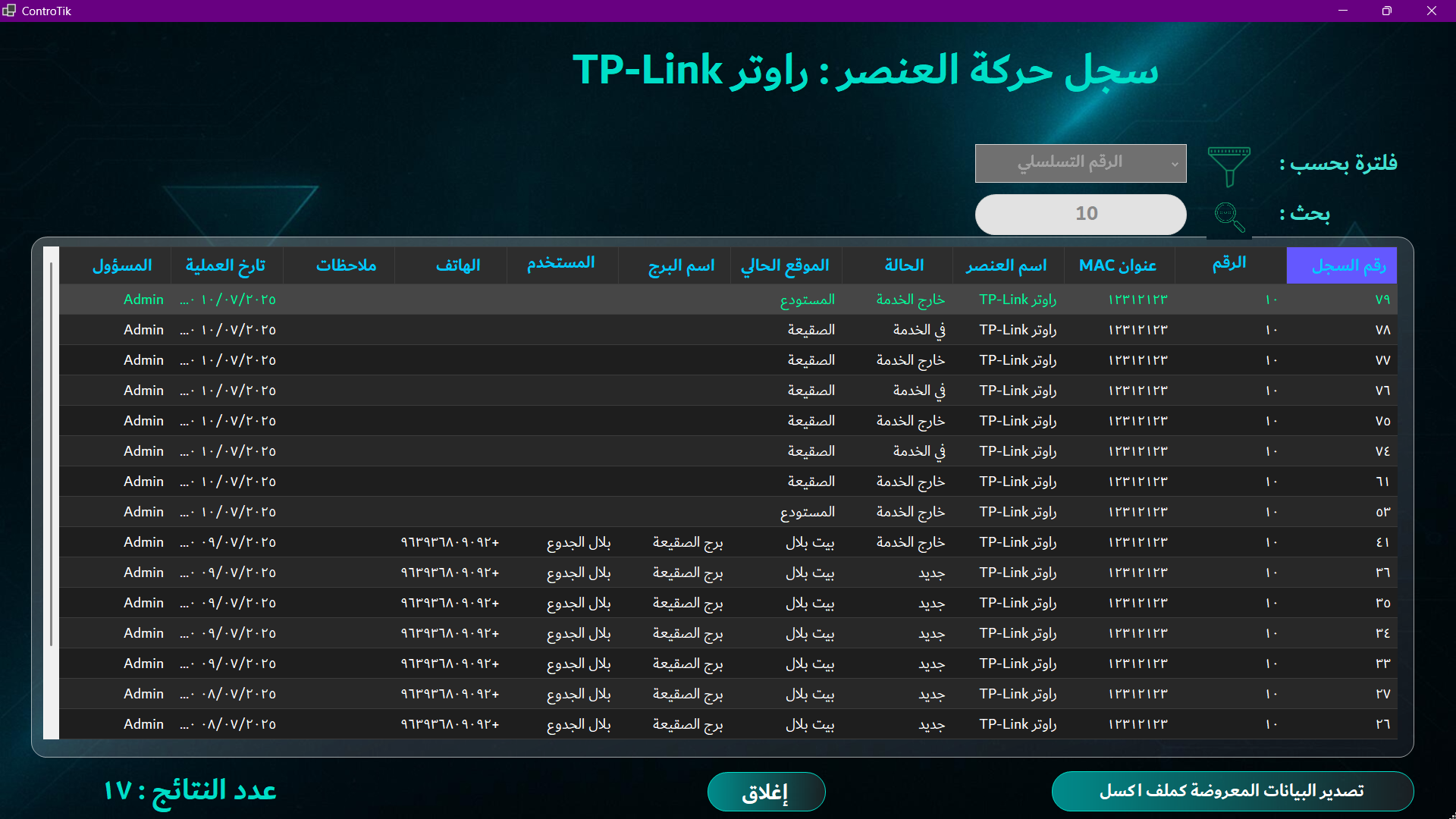Click the اسم البرج column header
Screen dimensions: 1456x819
[x=674, y=265]
